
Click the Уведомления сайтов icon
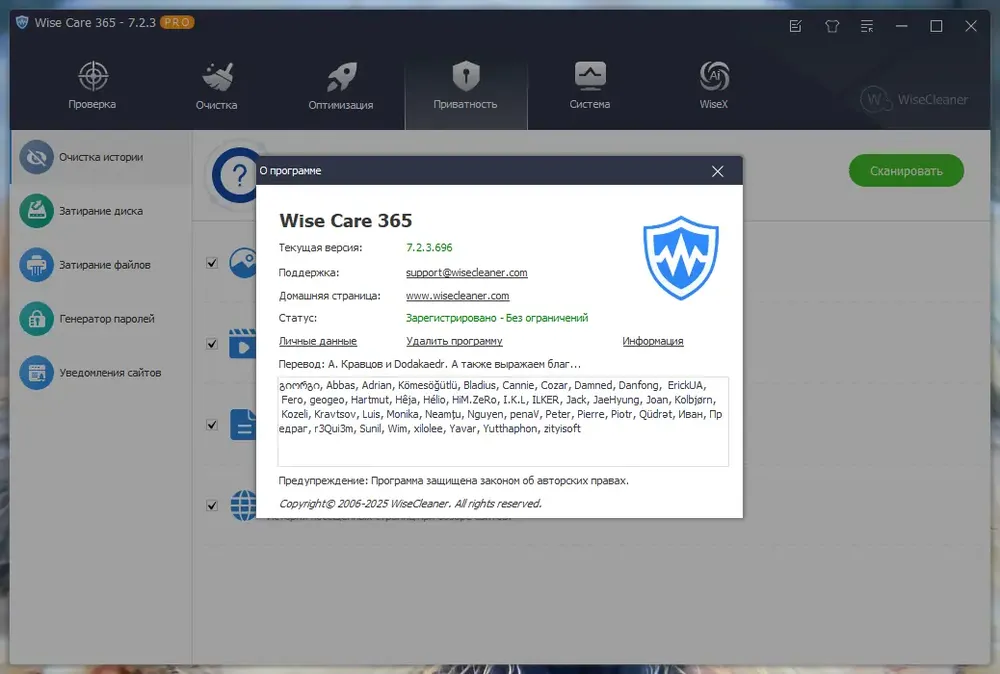[36, 372]
